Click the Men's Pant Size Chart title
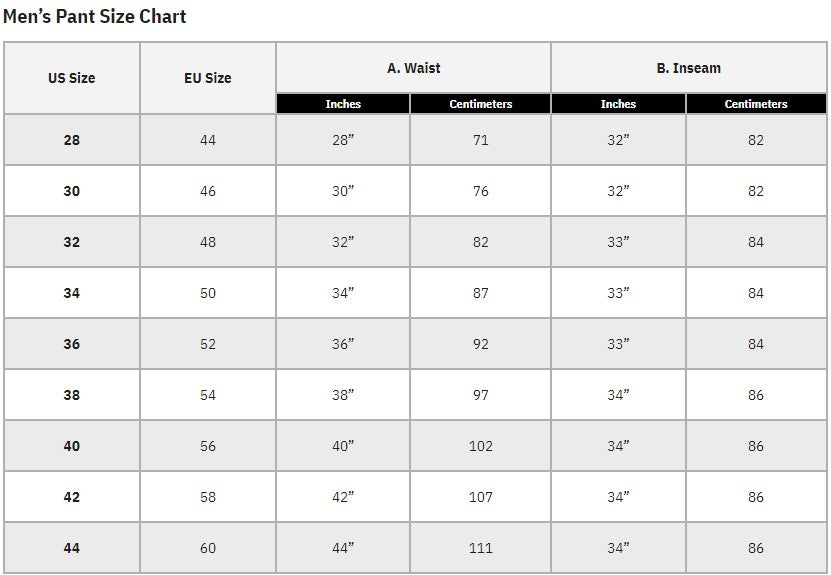Screen dimensions: 831x575 tap(94, 17)
